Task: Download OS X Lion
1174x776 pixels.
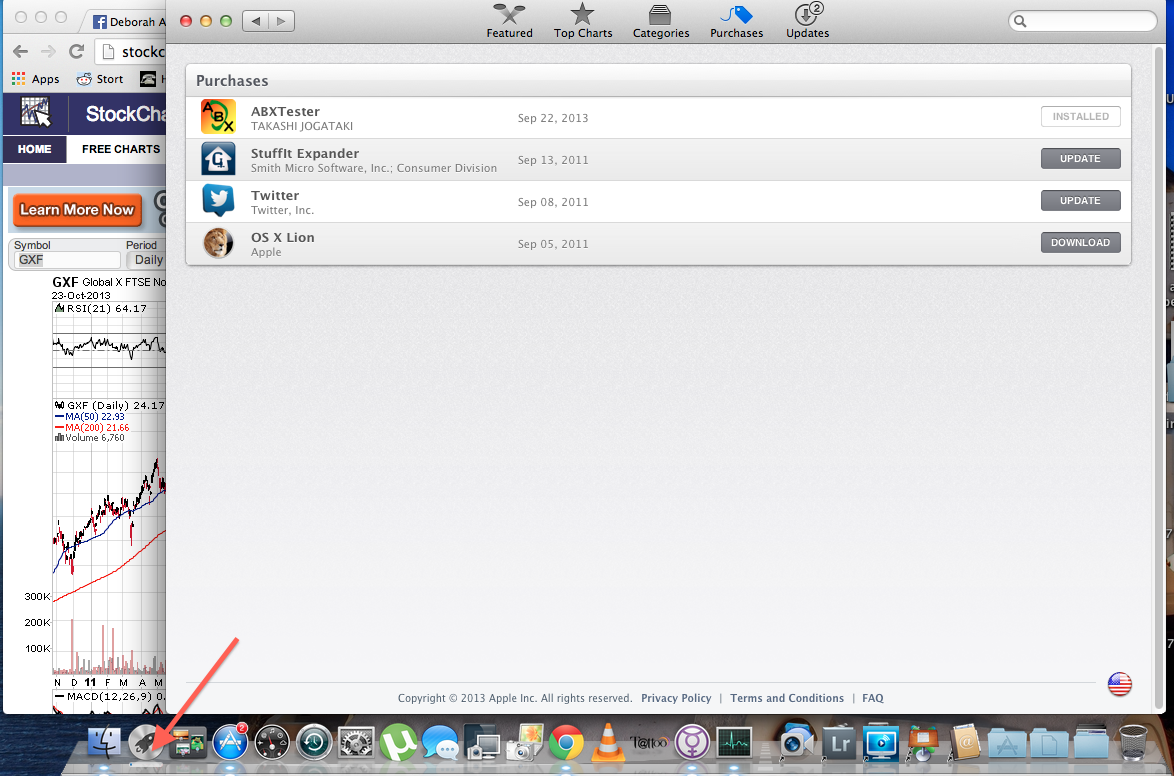Action: 1080,243
